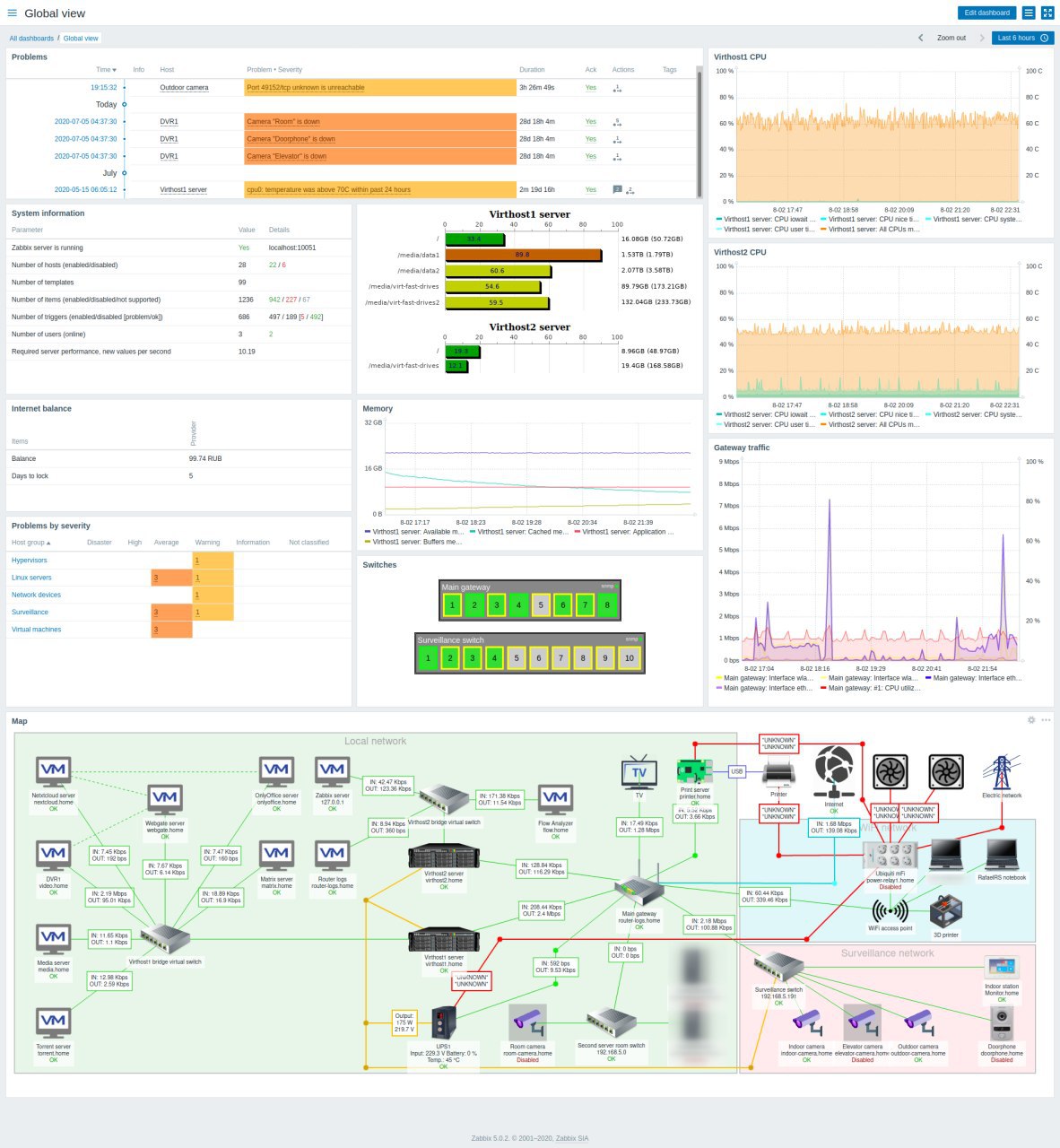Open the dashboard actions menu icon beside Edit dashboard
The width and height of the screenshot is (1060, 1148).
[1029, 13]
